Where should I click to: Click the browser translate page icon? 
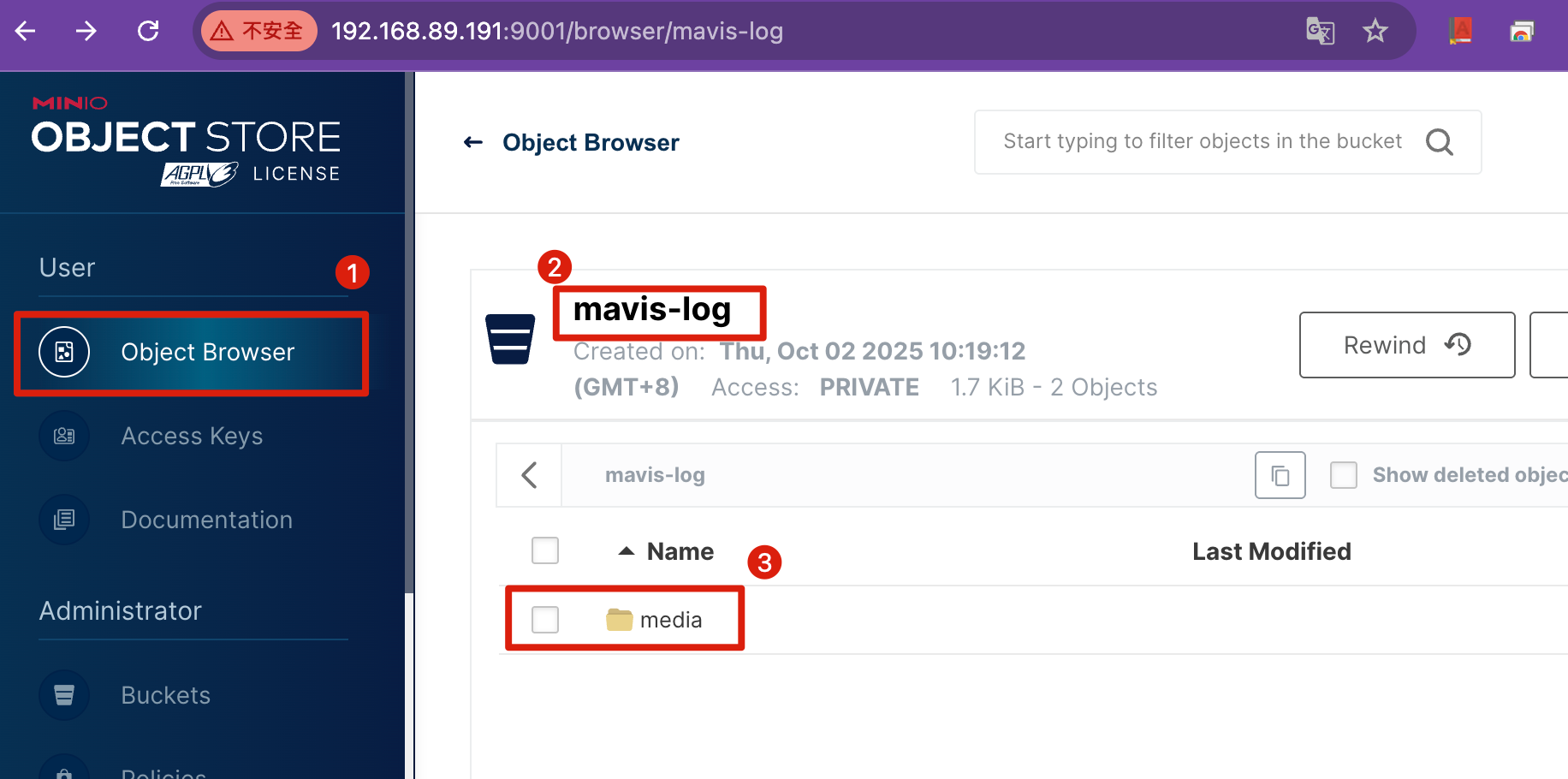tap(1320, 32)
